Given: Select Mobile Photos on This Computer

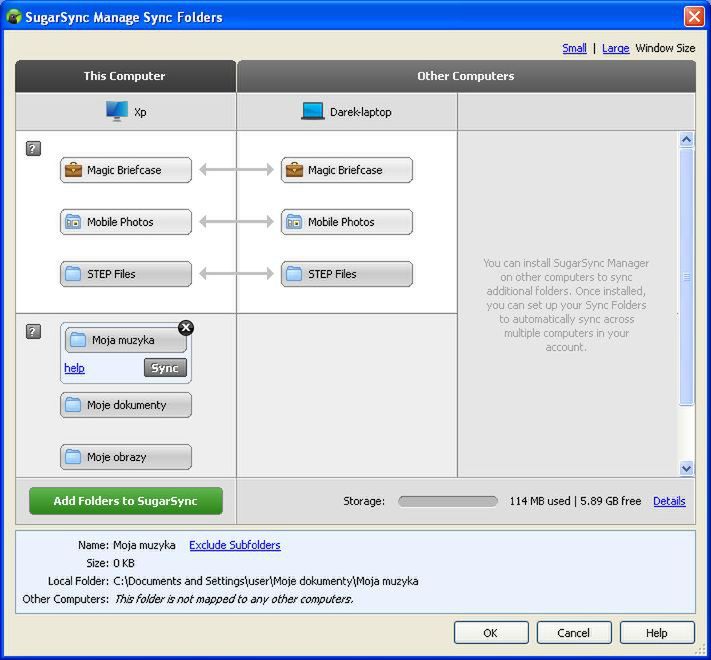Looking at the screenshot, I should coord(126,222).
